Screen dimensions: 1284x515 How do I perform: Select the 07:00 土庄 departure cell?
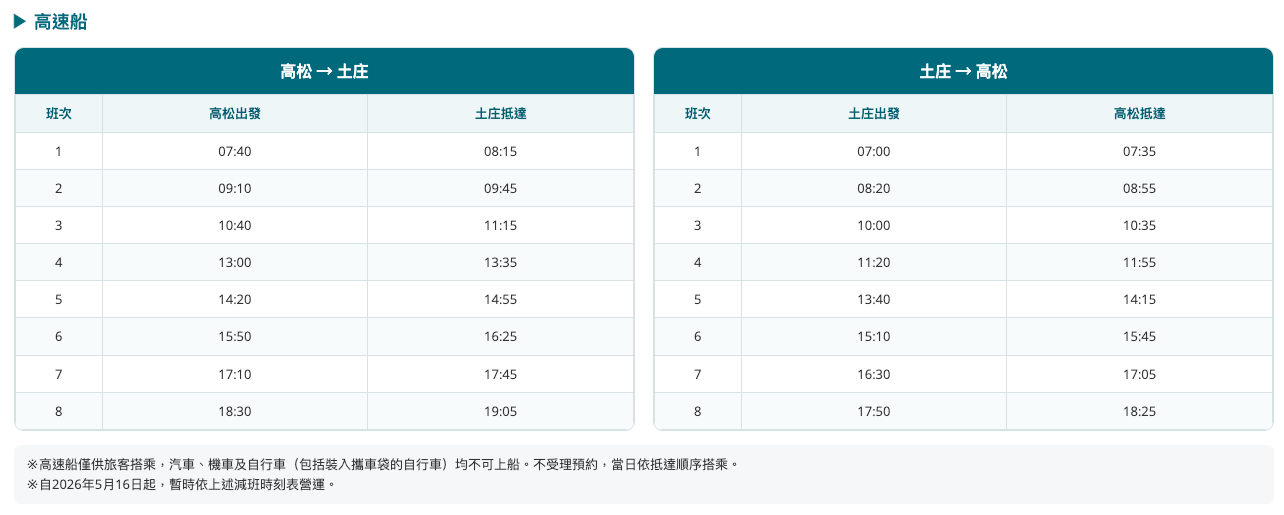click(x=874, y=151)
